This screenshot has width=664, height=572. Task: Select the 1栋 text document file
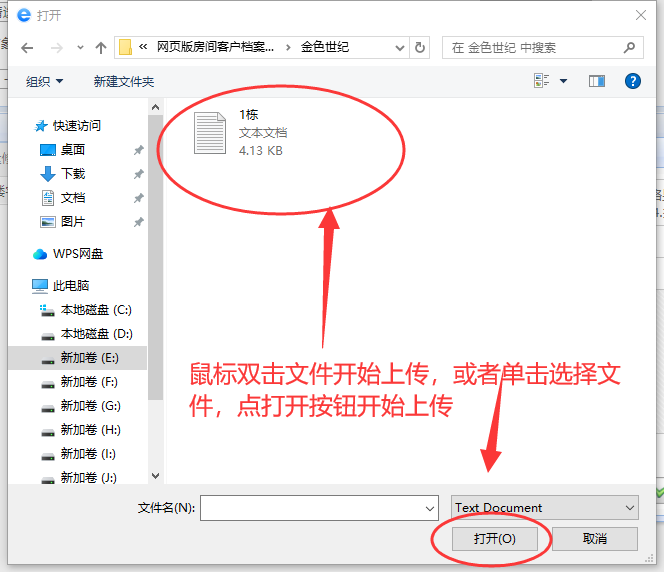click(x=240, y=133)
